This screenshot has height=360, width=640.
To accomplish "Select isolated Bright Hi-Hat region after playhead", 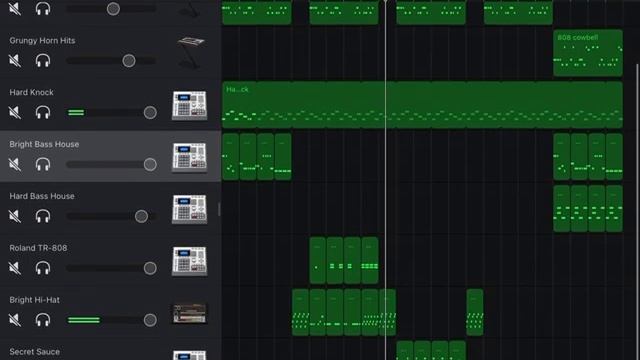I will click(475, 312).
